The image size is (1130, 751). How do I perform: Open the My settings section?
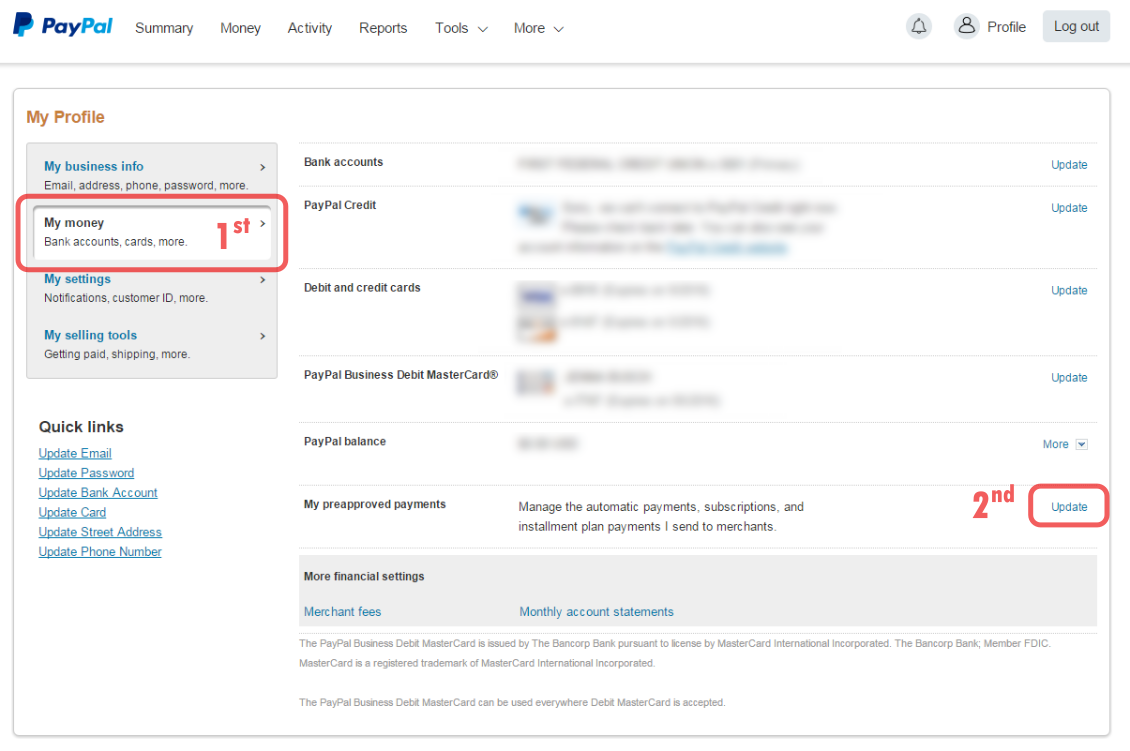151,288
